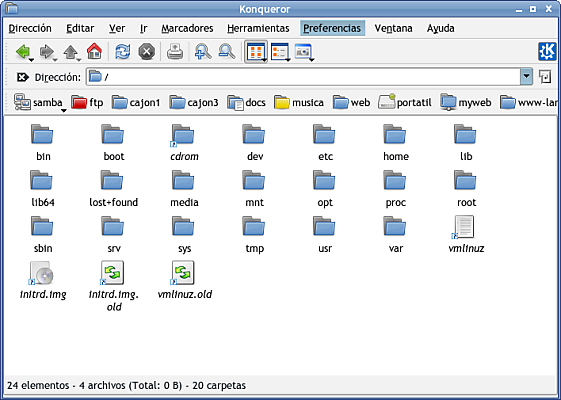Image resolution: width=561 pixels, height=400 pixels.
Task: Expand the up button dropdown arrow
Action: click(79, 60)
